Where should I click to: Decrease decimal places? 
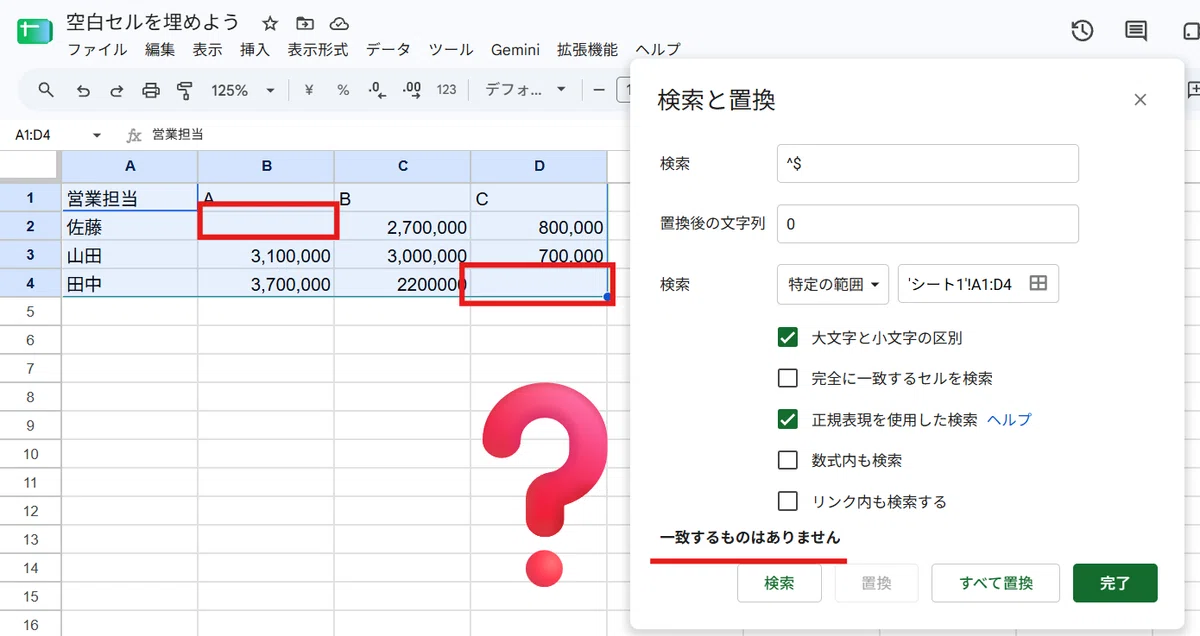pos(377,90)
